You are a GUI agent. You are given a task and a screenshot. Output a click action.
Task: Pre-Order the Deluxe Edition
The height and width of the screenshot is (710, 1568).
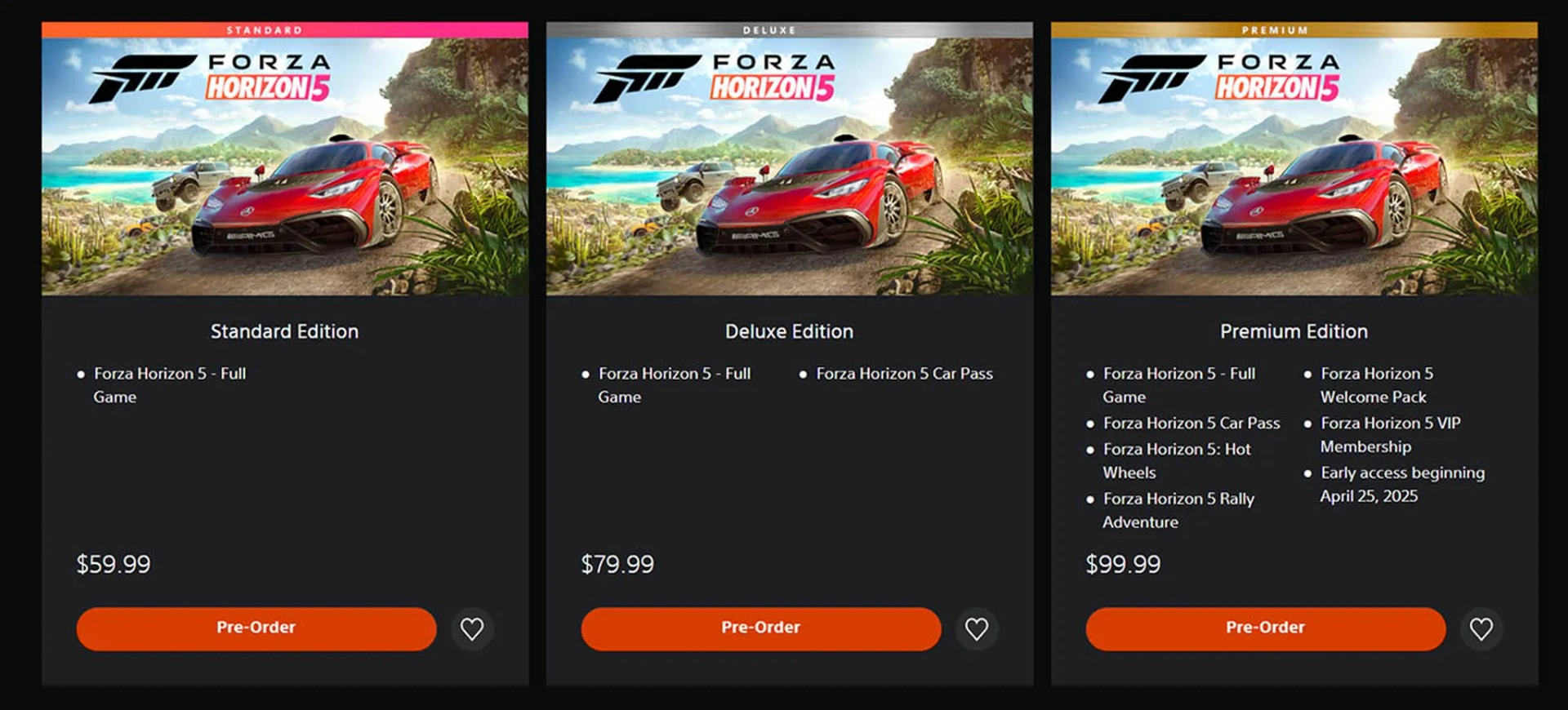tap(759, 628)
